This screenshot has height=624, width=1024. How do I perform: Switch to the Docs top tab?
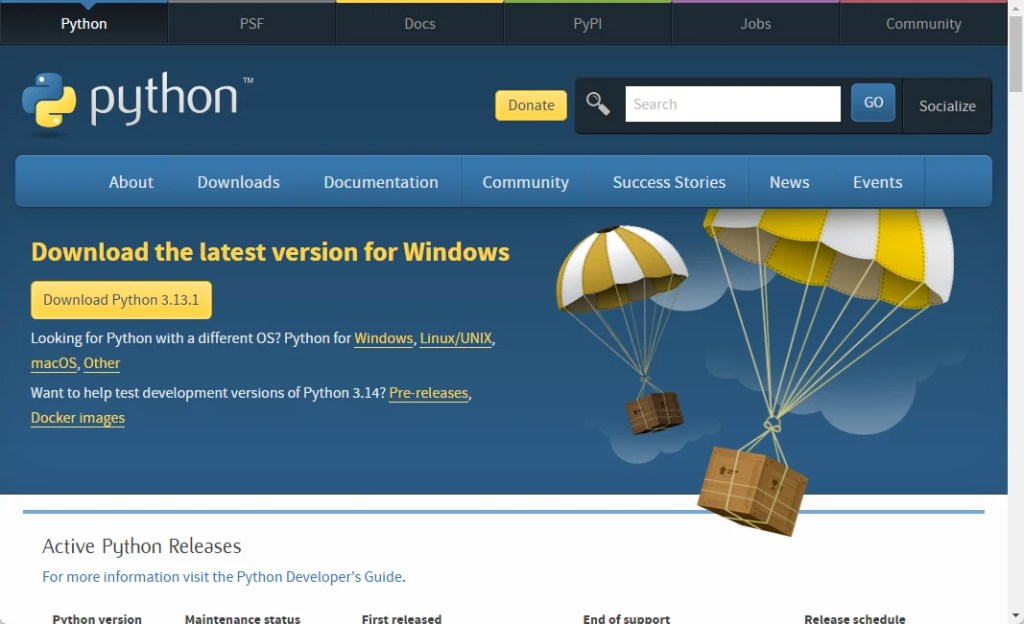pyautogui.click(x=420, y=24)
